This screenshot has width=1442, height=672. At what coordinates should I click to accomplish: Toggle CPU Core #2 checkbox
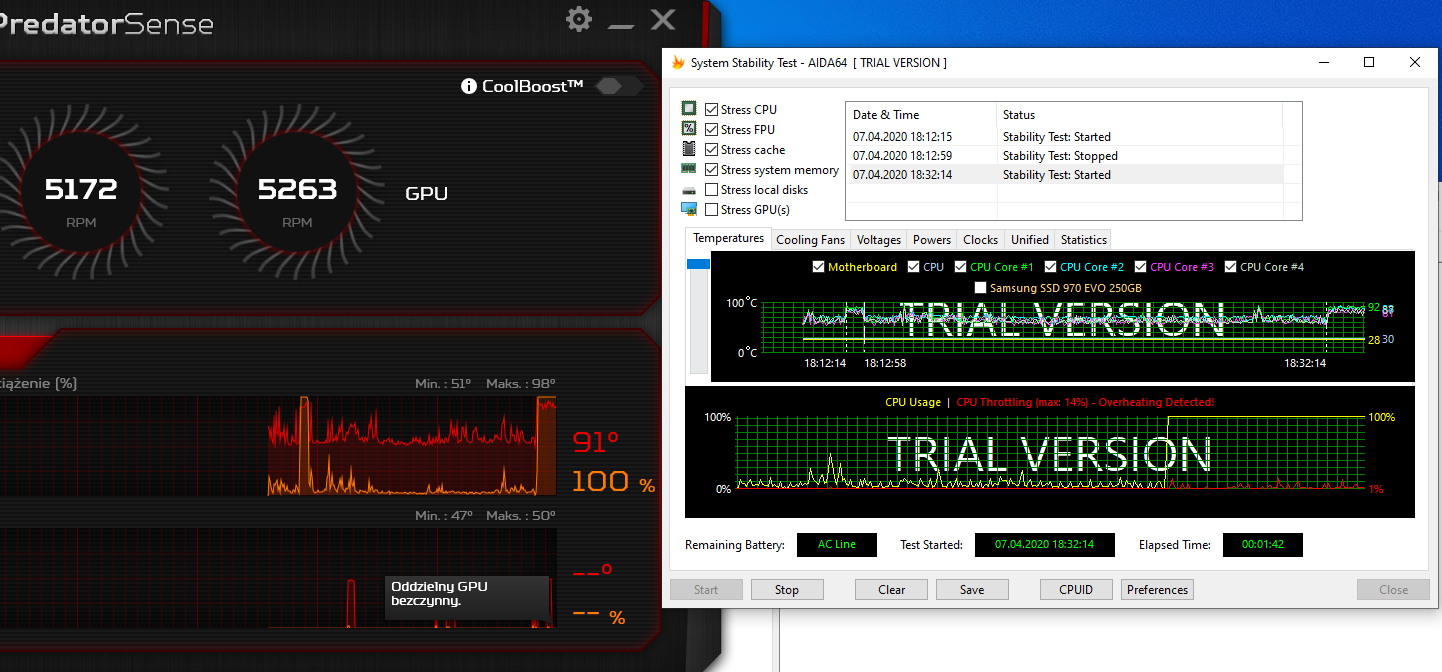pos(1050,267)
